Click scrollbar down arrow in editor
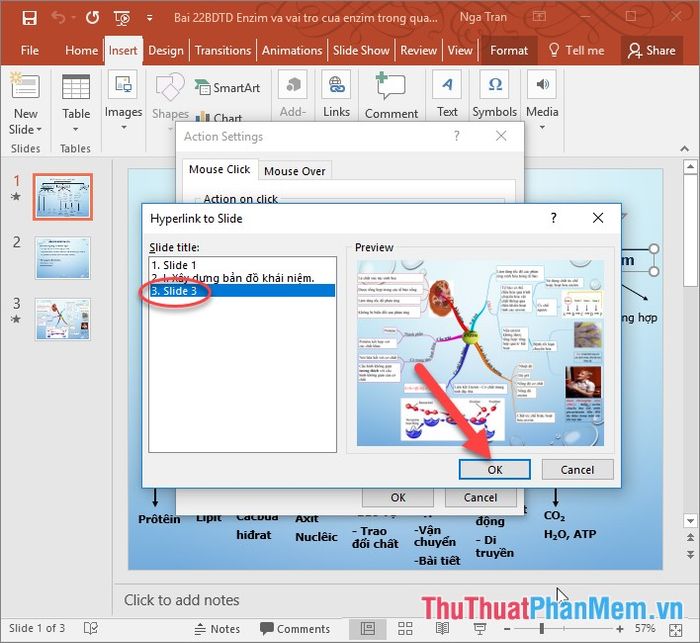The height and width of the screenshot is (643, 700). pyautogui.click(x=690, y=521)
